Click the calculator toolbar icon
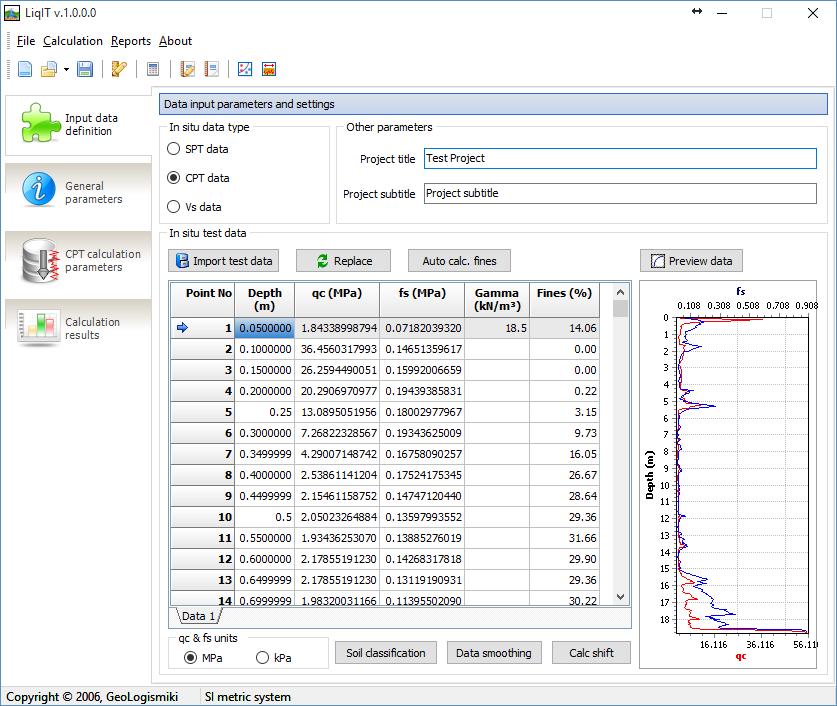Viewport: 837px width, 706px height. 153,69
